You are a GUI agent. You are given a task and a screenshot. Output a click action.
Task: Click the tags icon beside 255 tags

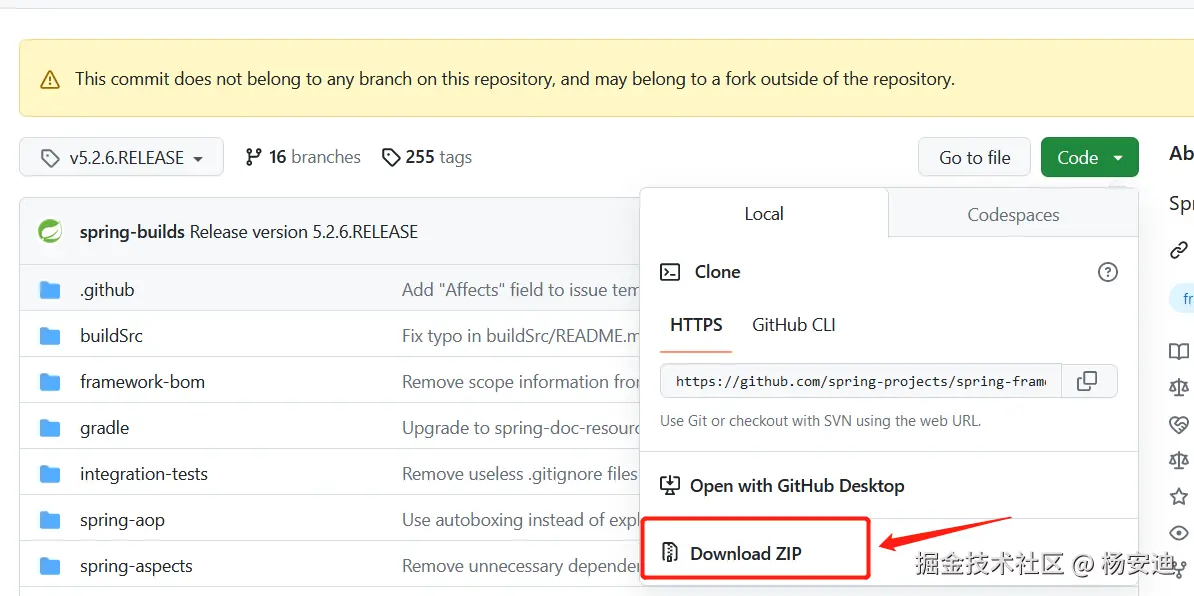pyautogui.click(x=391, y=157)
